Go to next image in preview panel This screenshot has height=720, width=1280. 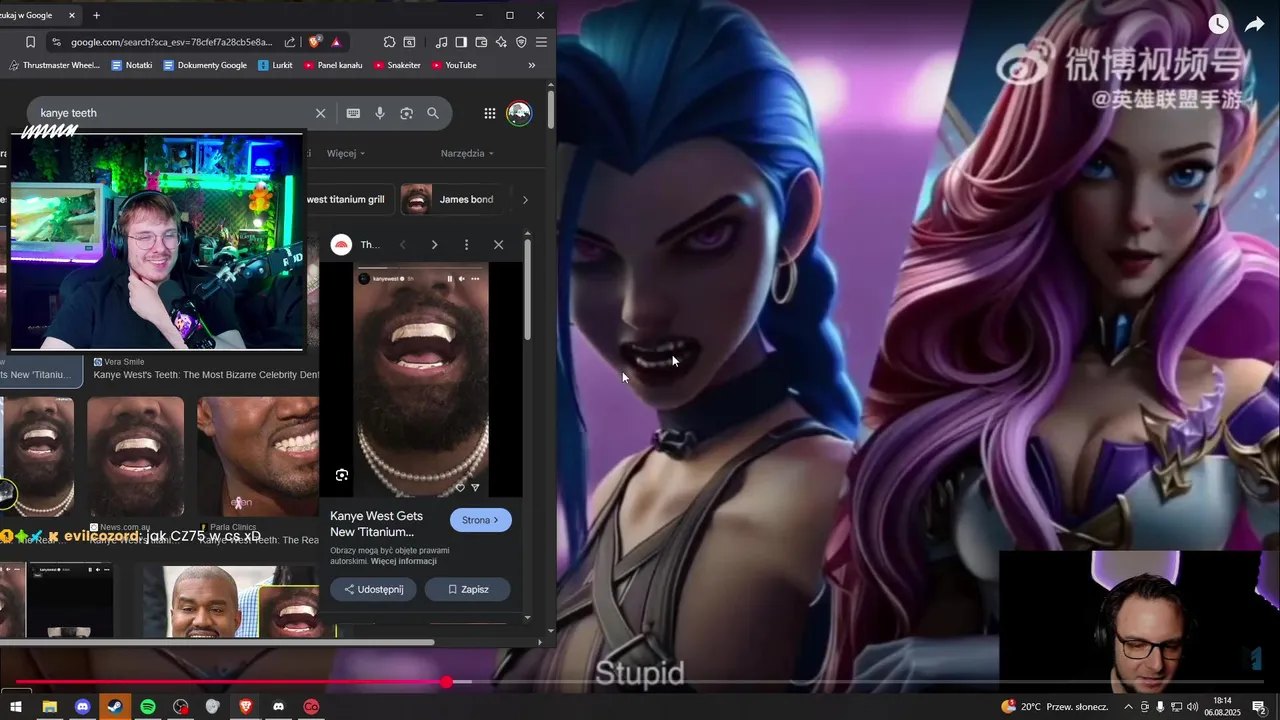pyautogui.click(x=434, y=244)
